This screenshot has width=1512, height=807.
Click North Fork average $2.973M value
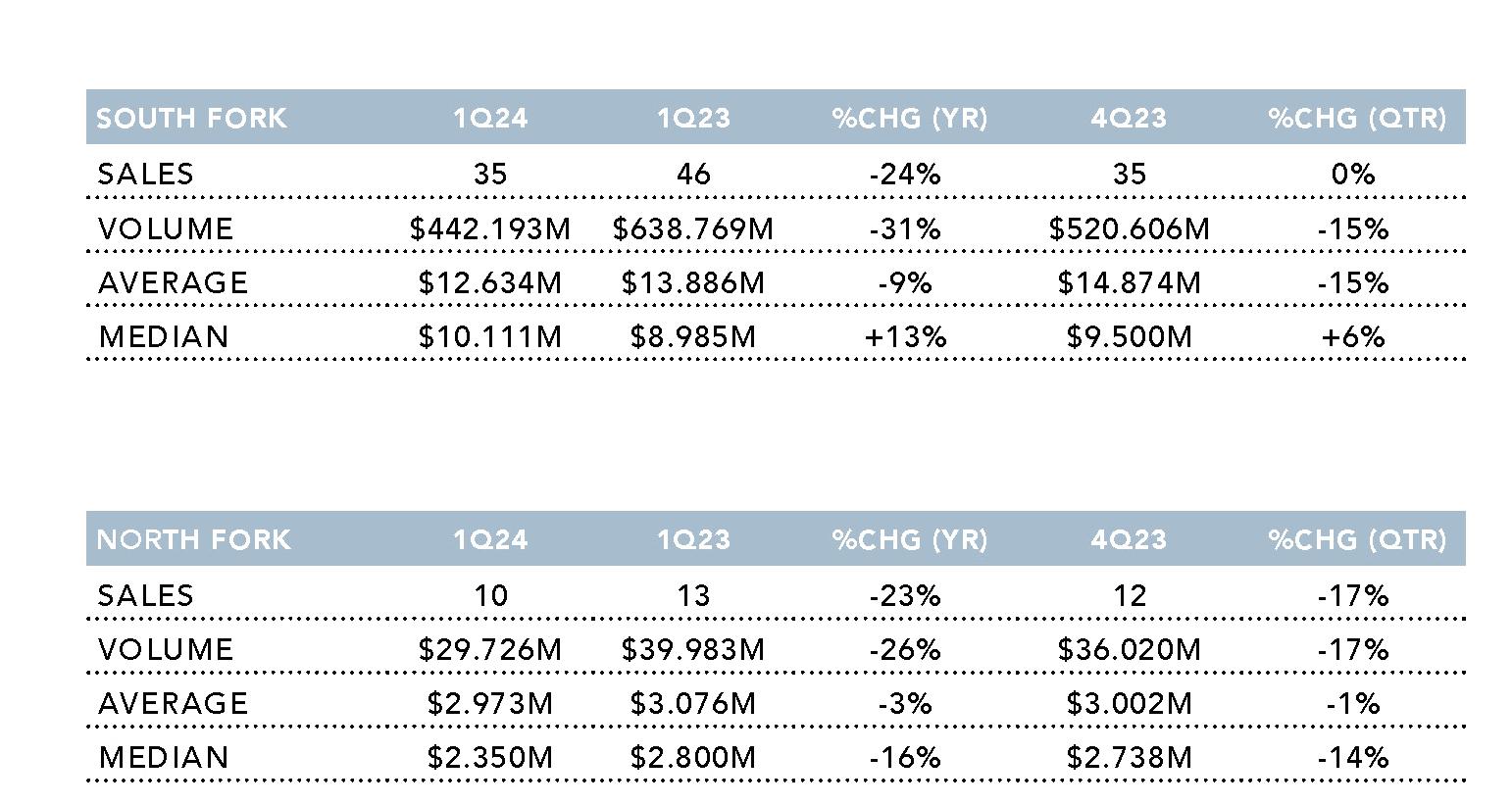[489, 704]
